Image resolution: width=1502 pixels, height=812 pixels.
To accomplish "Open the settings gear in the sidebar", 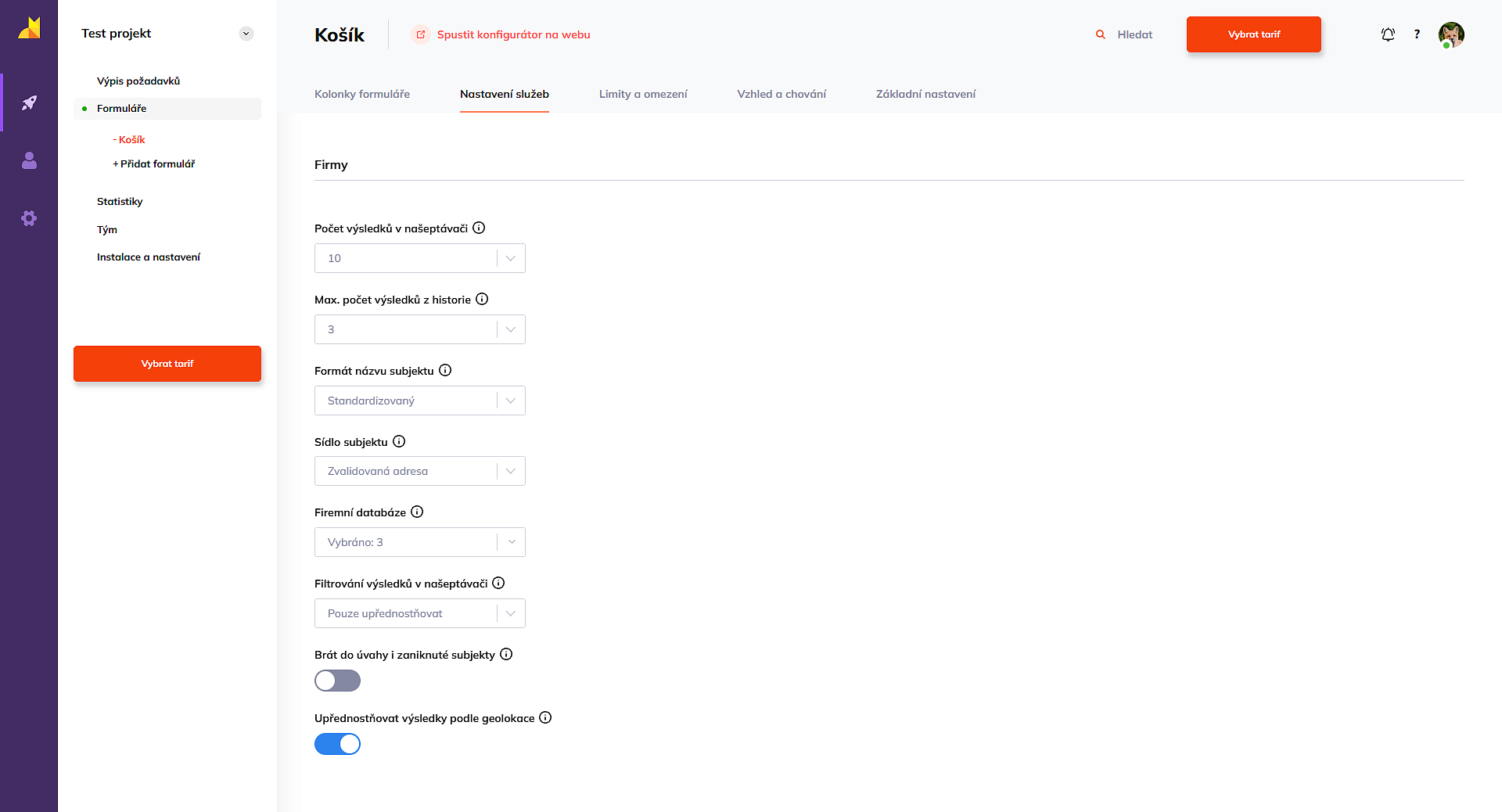I will pos(29,218).
